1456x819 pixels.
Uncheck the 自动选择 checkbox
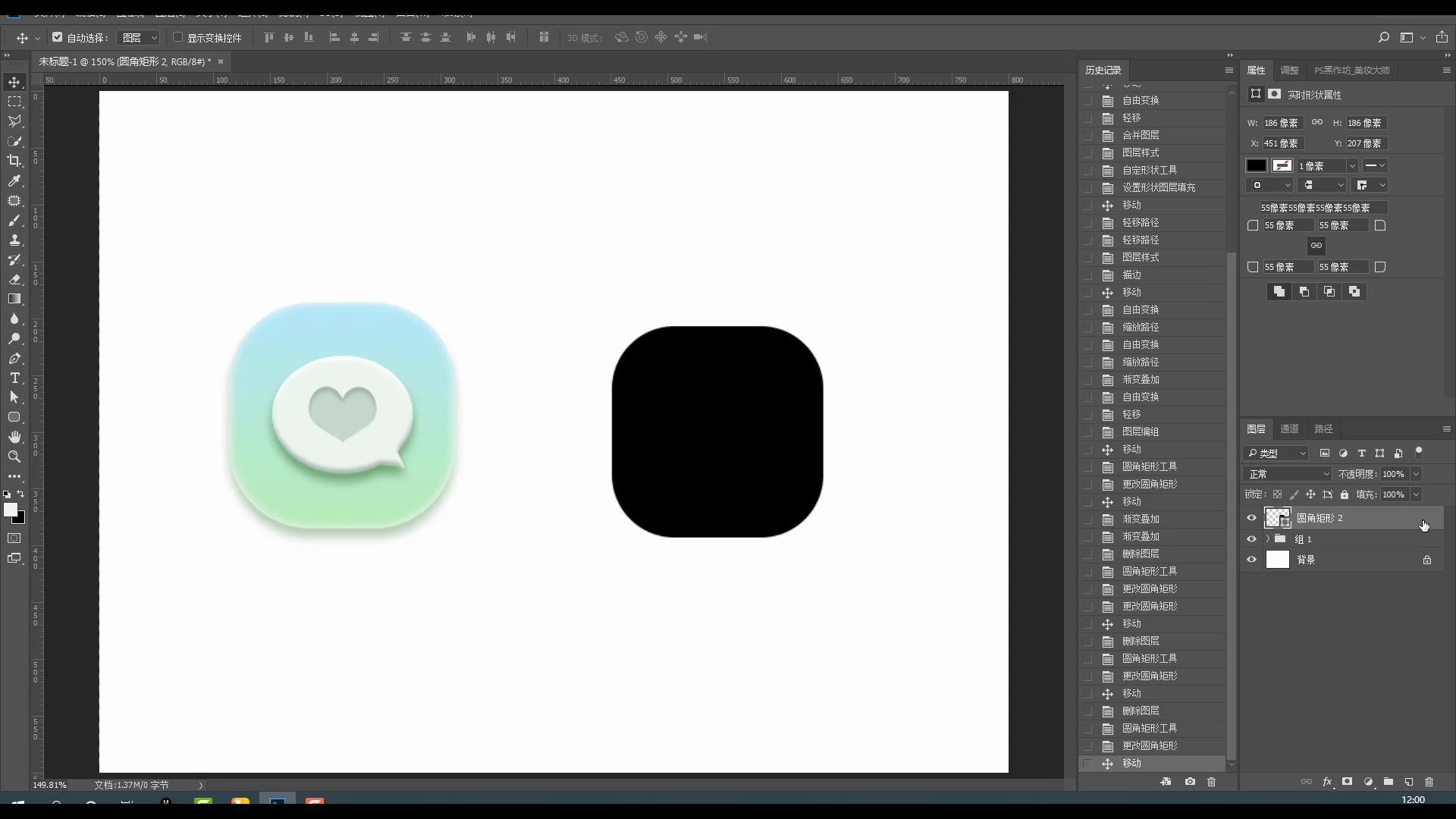(x=58, y=37)
